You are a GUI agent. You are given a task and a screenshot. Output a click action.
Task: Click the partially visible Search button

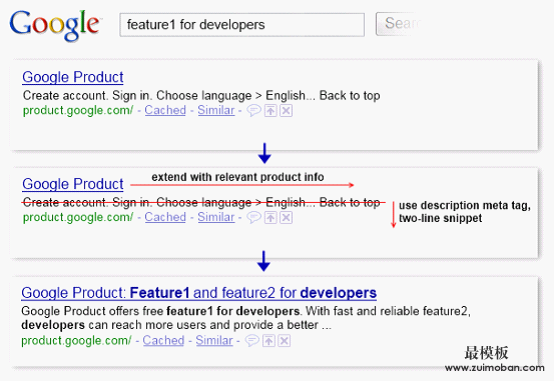point(399,24)
